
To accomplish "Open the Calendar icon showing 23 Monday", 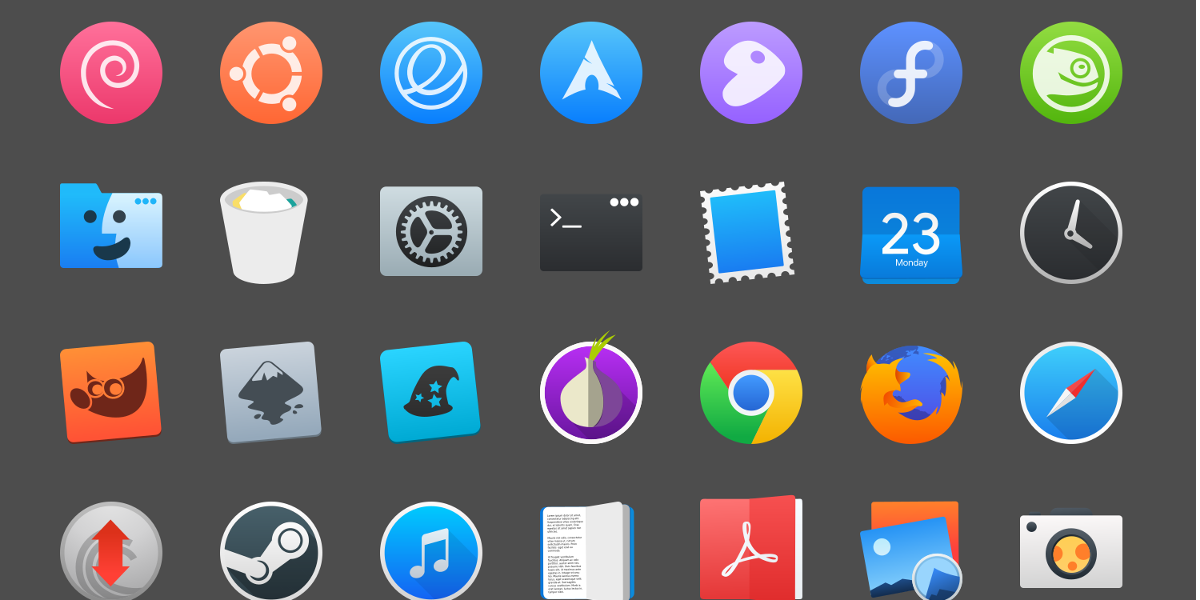I will pyautogui.click(x=911, y=234).
